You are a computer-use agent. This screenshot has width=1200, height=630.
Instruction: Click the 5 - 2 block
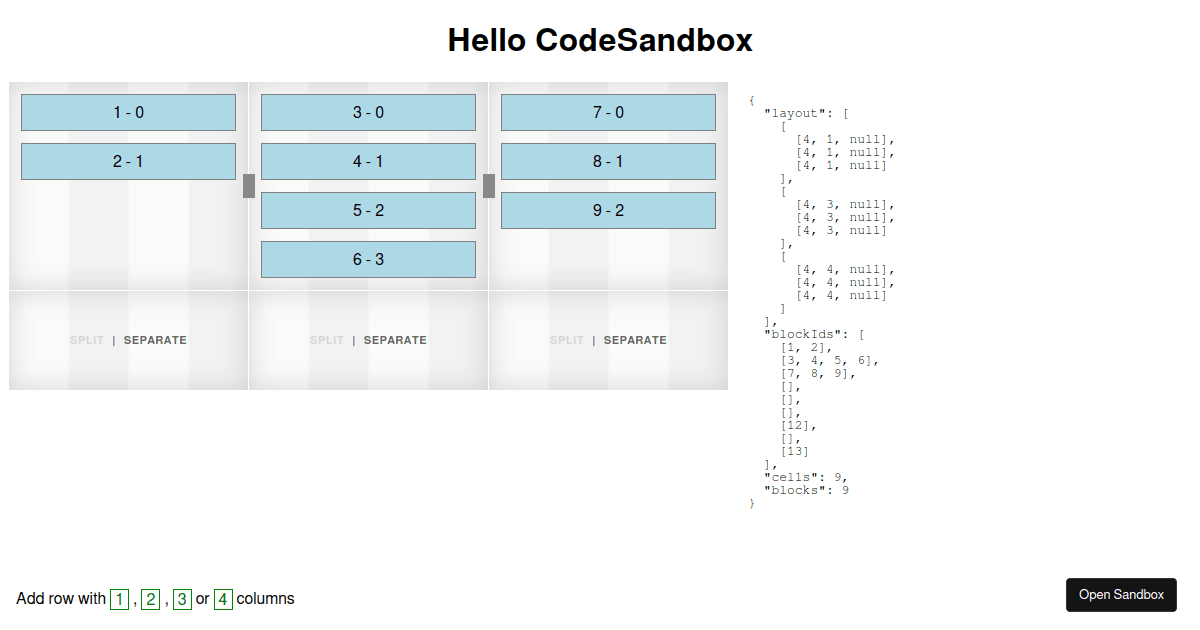[368, 211]
